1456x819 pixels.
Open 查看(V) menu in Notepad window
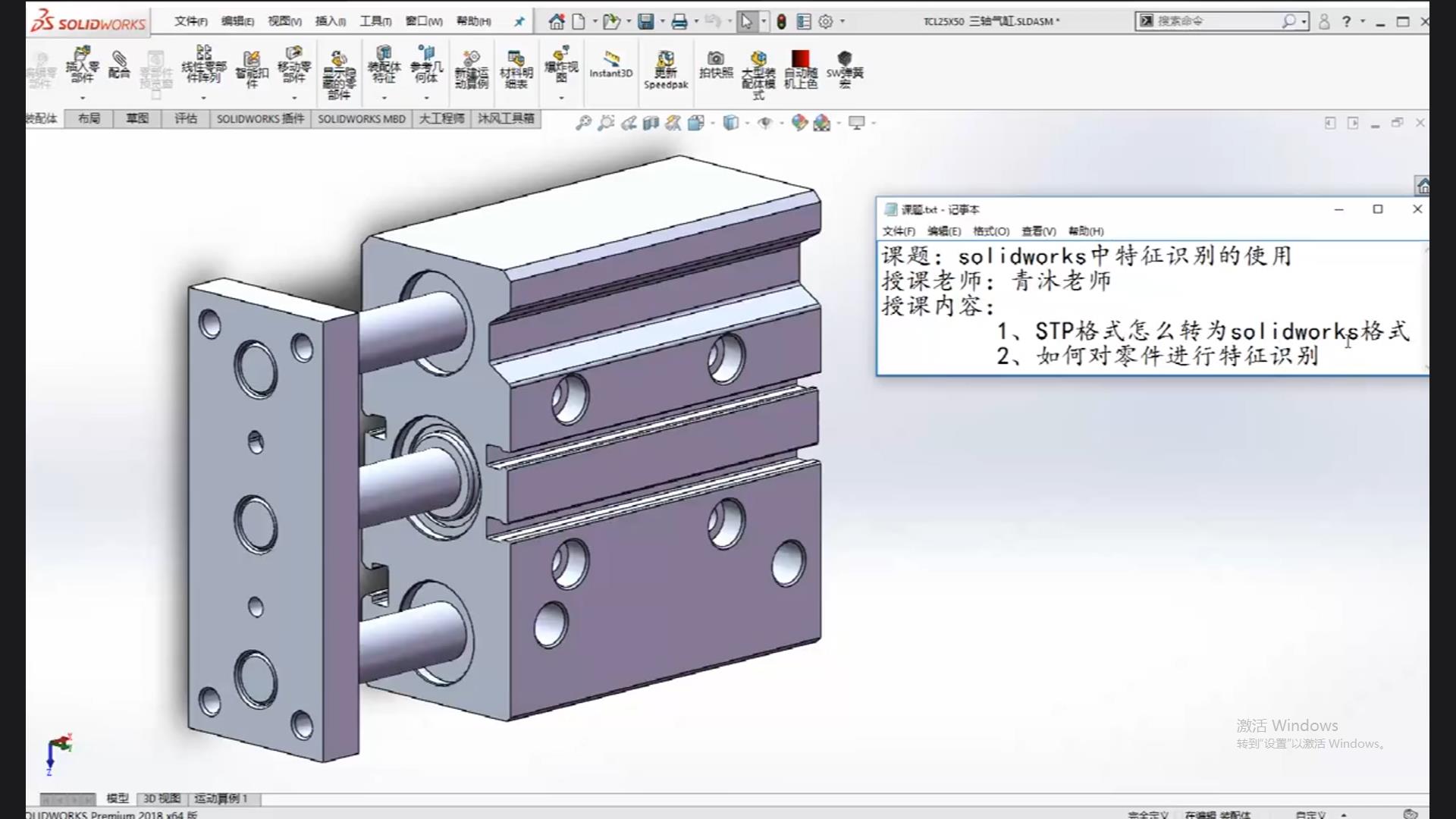(x=1038, y=231)
